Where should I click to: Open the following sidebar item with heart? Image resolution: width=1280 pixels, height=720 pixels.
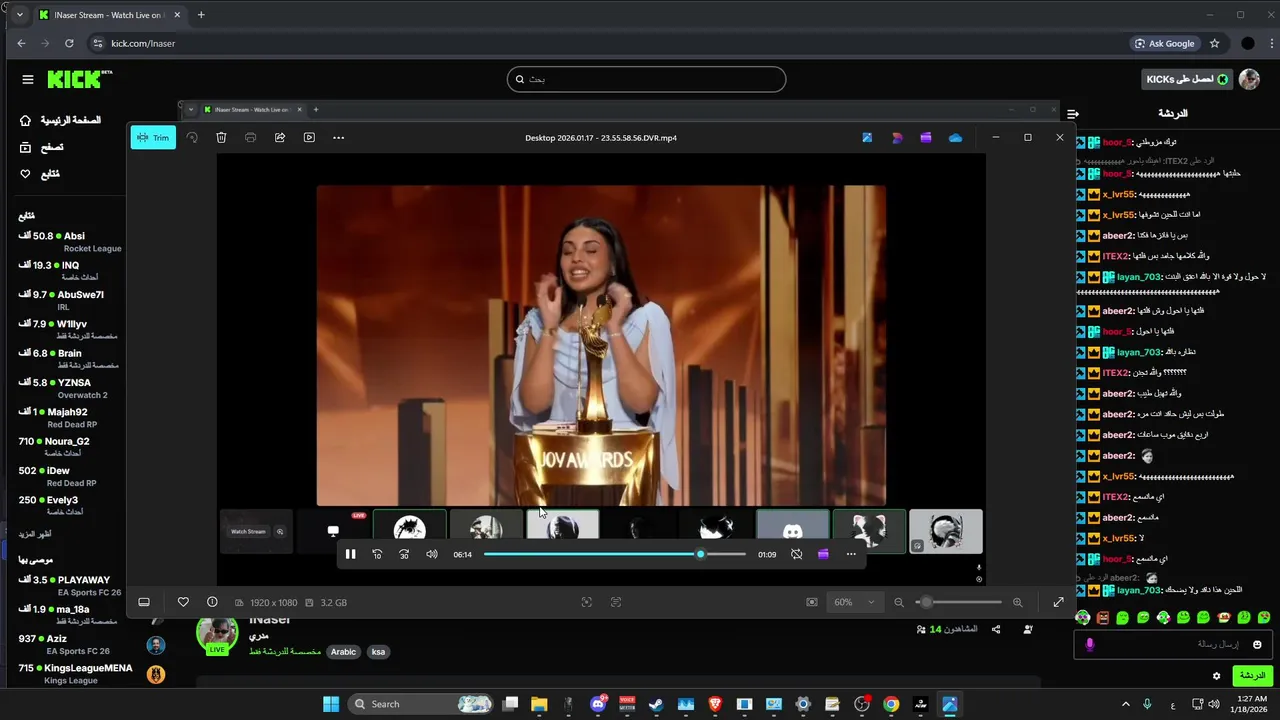(x=40, y=174)
